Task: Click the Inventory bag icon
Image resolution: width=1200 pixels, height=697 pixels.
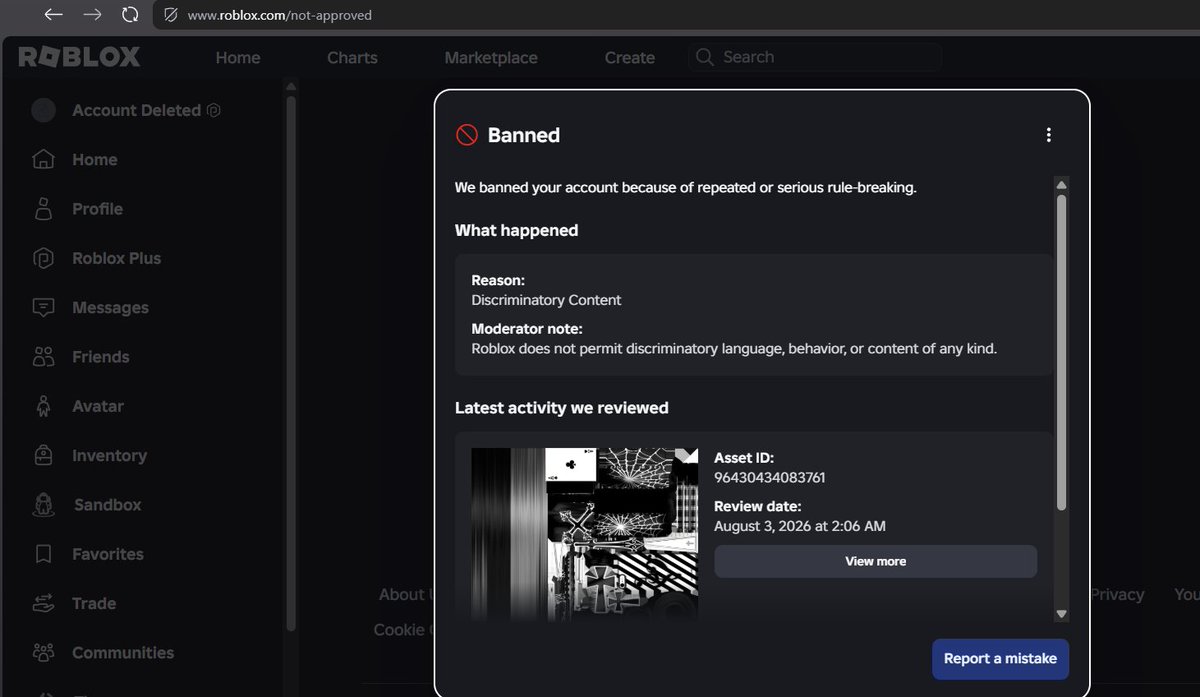Action: coord(43,455)
